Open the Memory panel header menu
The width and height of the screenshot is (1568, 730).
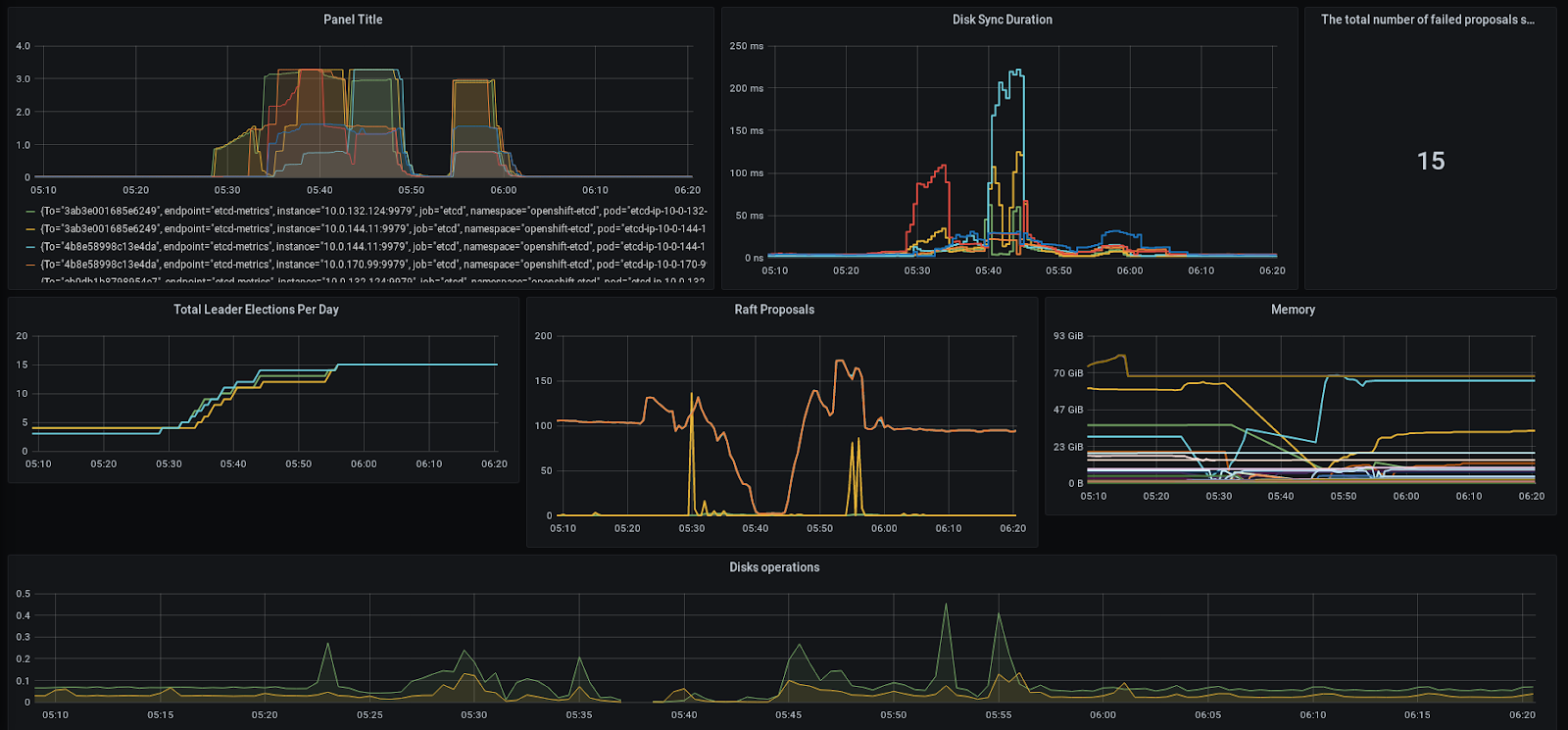pos(1293,310)
